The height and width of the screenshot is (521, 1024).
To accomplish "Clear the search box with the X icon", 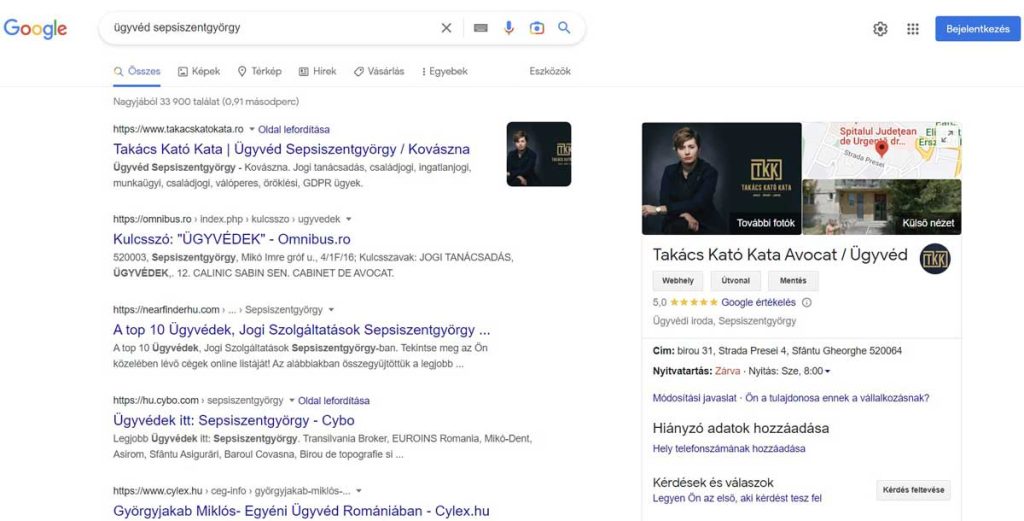I will click(x=446, y=28).
